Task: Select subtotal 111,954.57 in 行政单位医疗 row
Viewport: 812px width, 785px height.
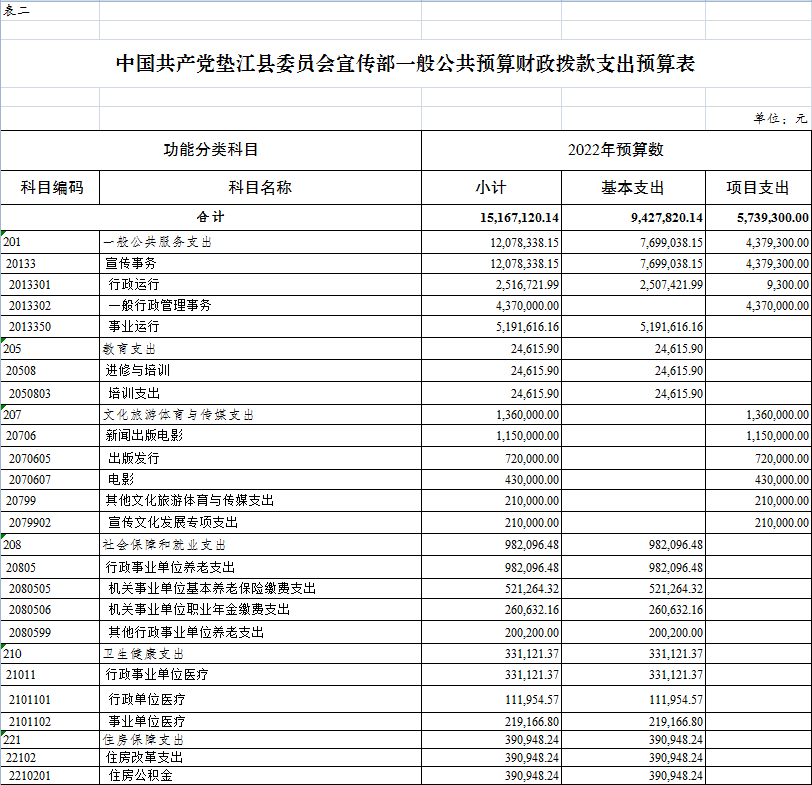Action: click(x=491, y=699)
